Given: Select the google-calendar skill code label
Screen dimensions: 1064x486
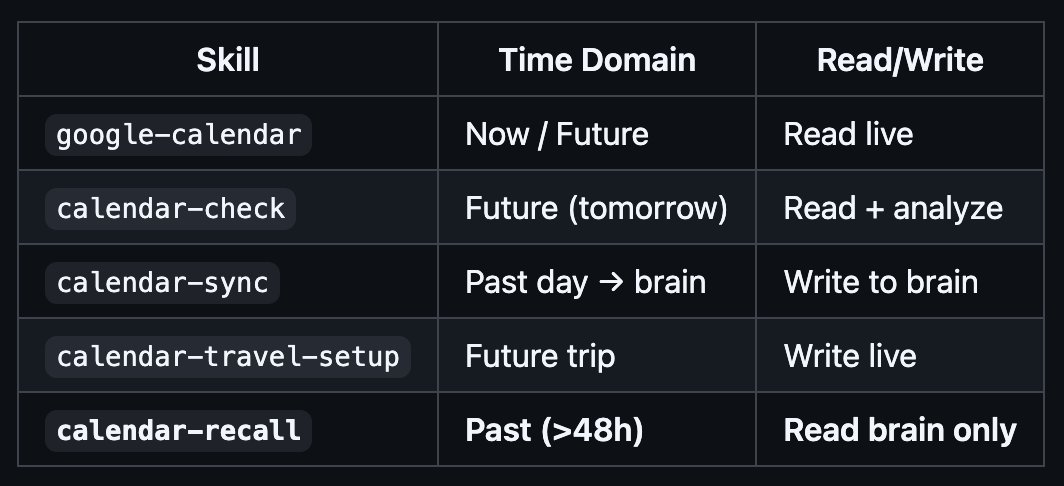Looking at the screenshot, I should click(x=178, y=134).
